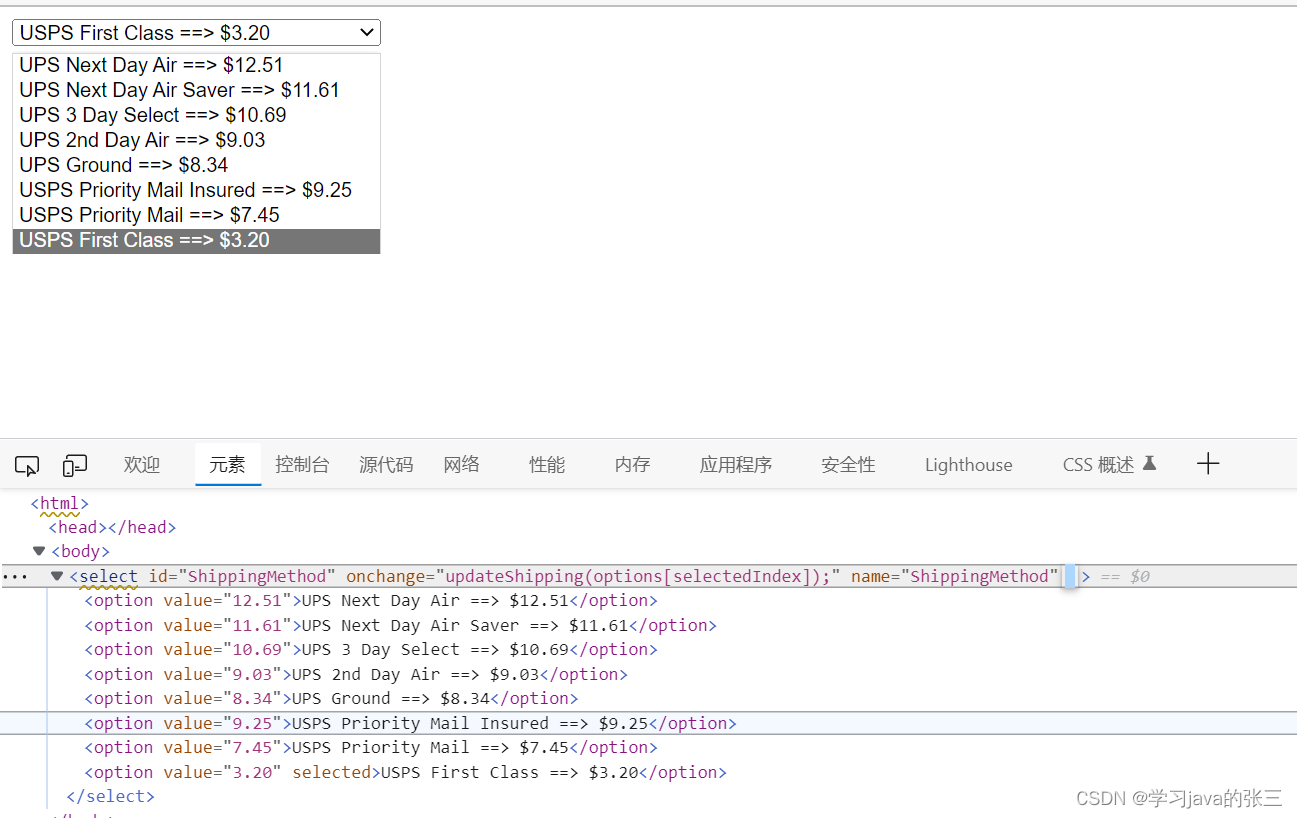
Task: Pick UPS 2nd Day Air $9.03
Action: click(196, 140)
